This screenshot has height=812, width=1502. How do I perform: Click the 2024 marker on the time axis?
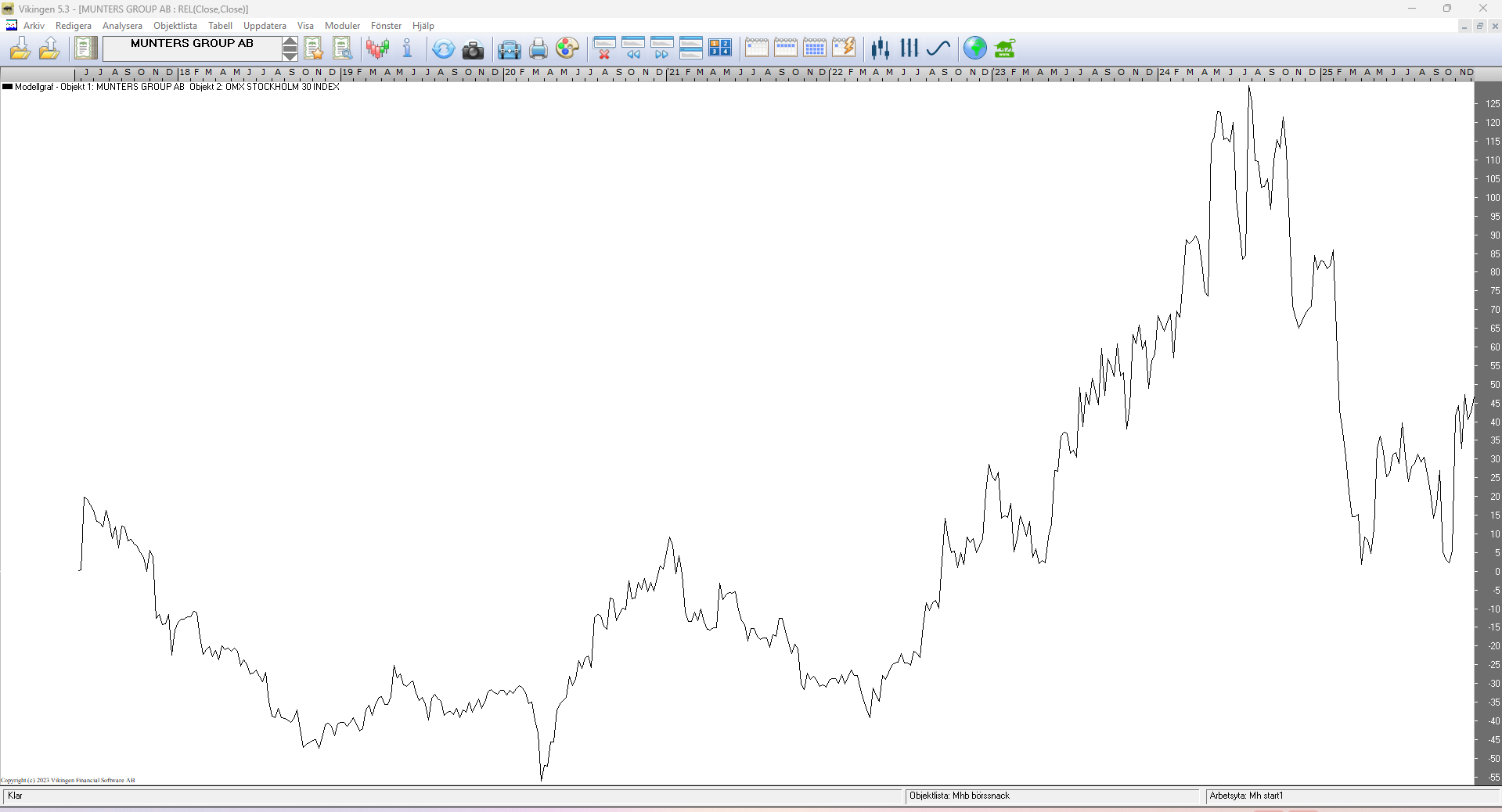click(x=1165, y=73)
